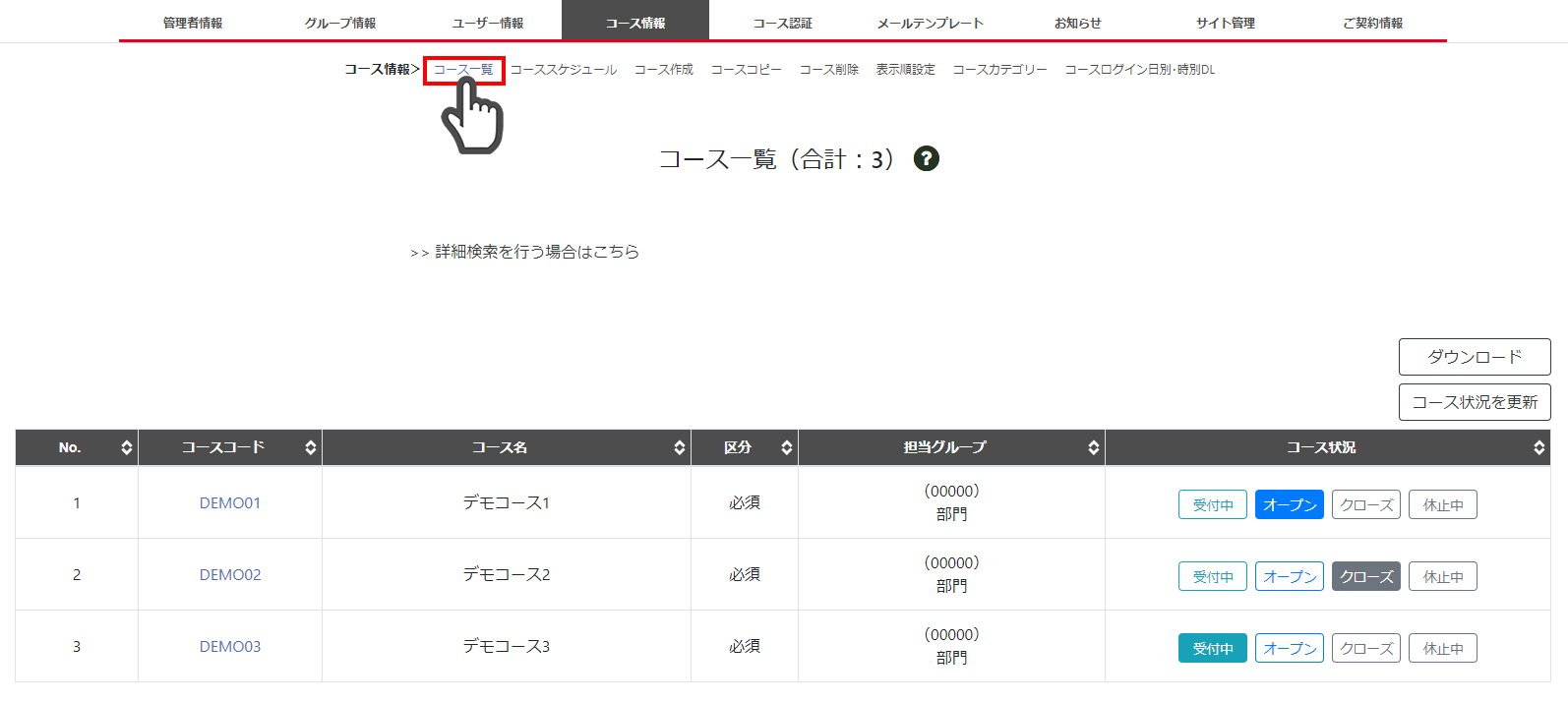This screenshot has width=1568, height=702.
Task: Set DEMO01 status to 休止中
Action: coord(1443,504)
